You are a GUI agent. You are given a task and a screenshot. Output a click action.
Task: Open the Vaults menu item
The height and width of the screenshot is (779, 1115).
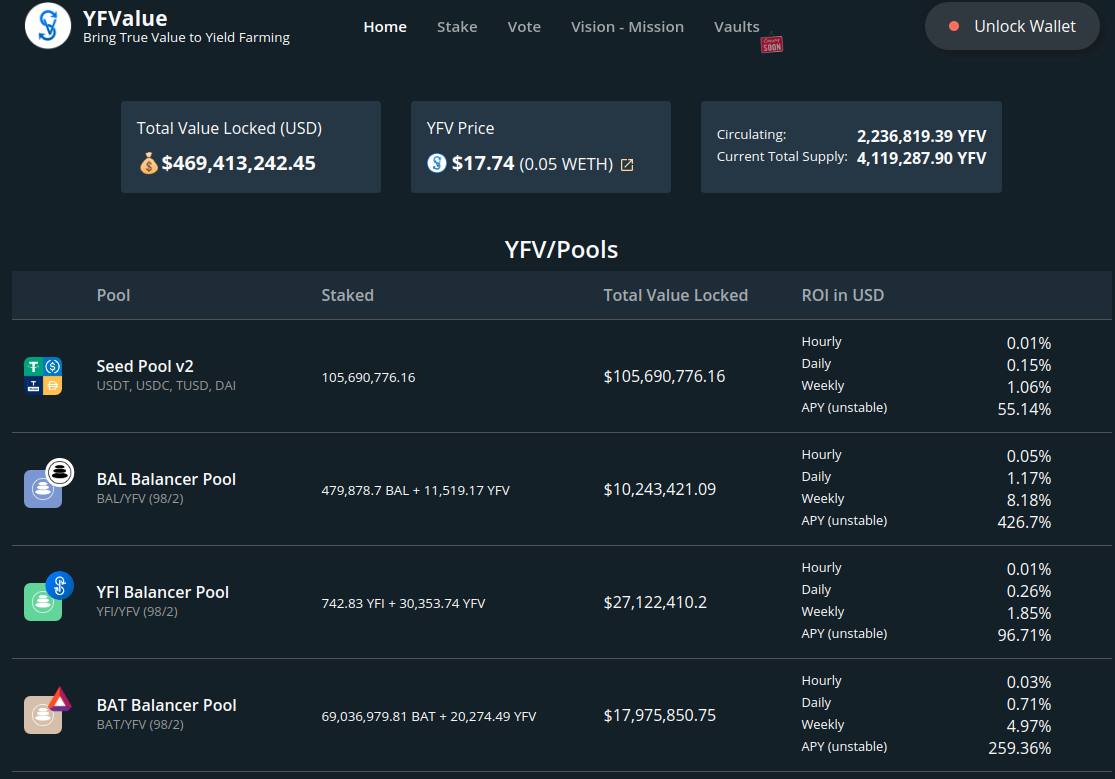(x=737, y=27)
